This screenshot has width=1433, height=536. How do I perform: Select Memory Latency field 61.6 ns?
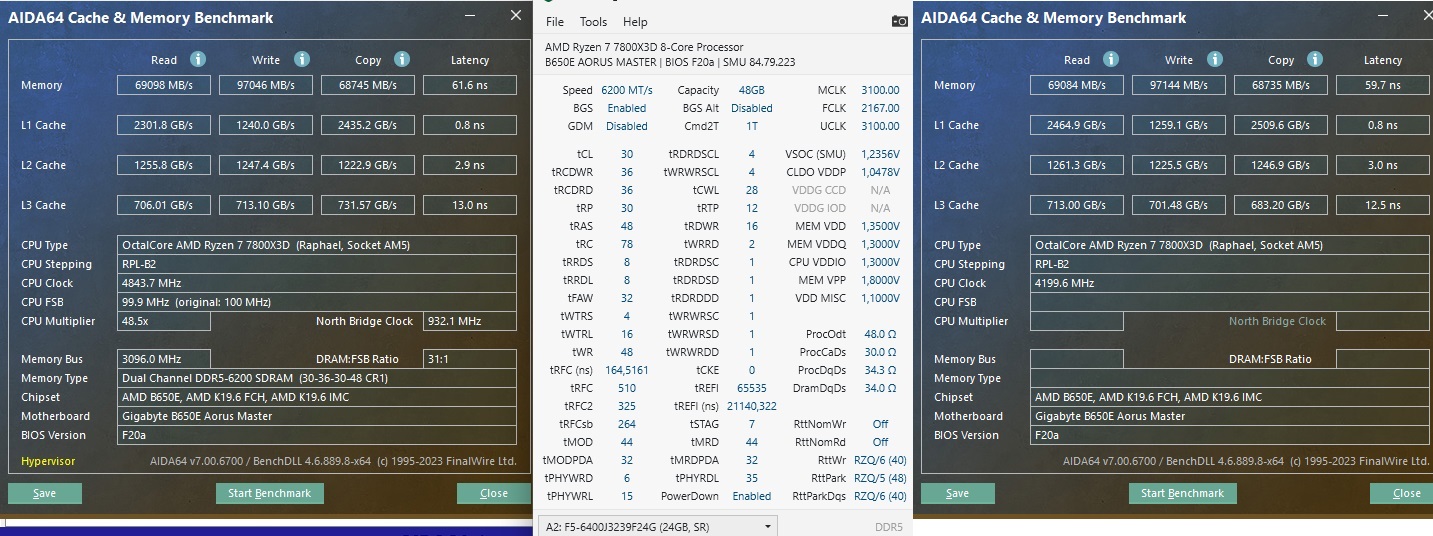tap(470, 85)
